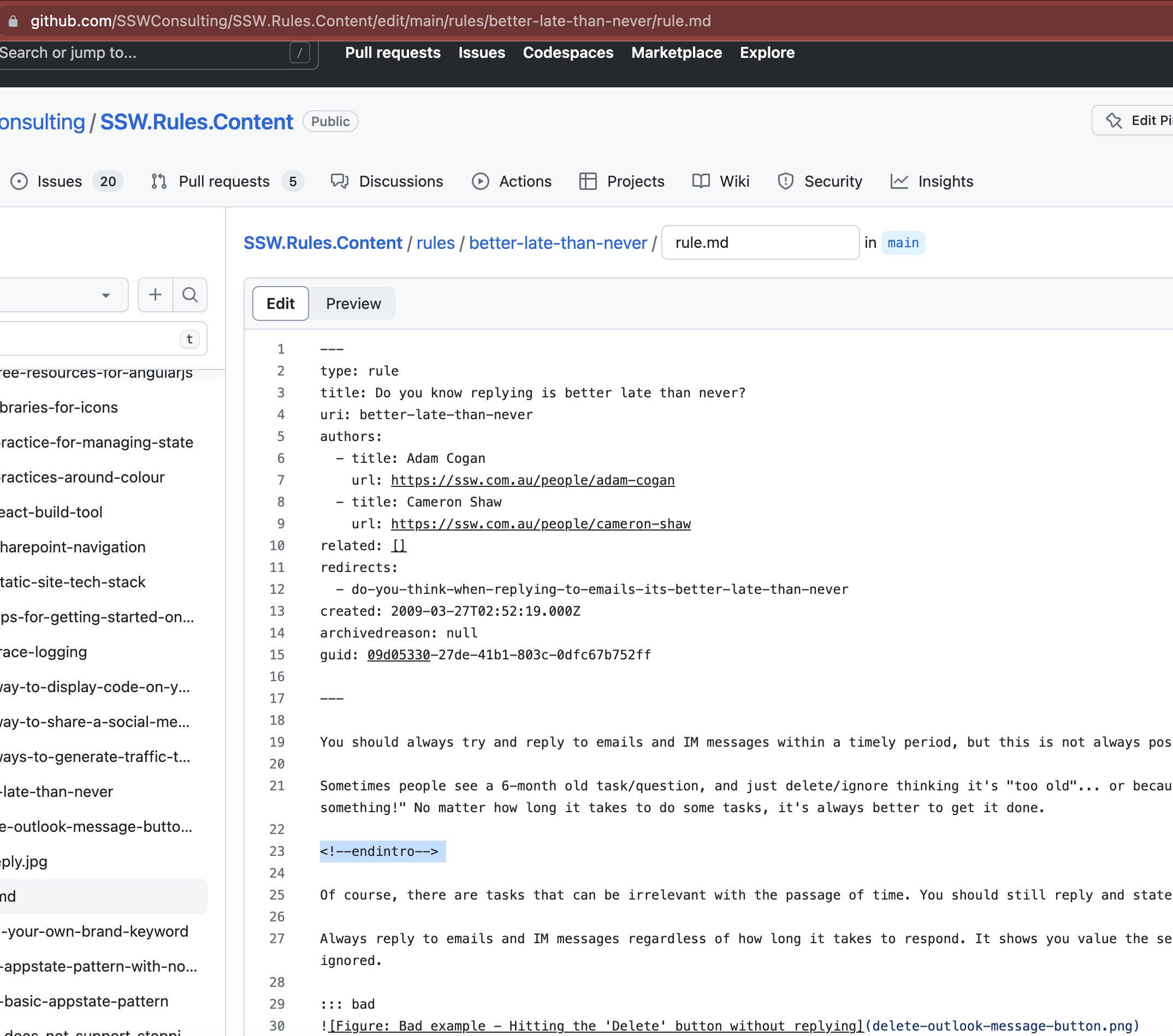Click the Public visibility badge
Image resolution: width=1173 pixels, height=1036 pixels.
(x=330, y=122)
